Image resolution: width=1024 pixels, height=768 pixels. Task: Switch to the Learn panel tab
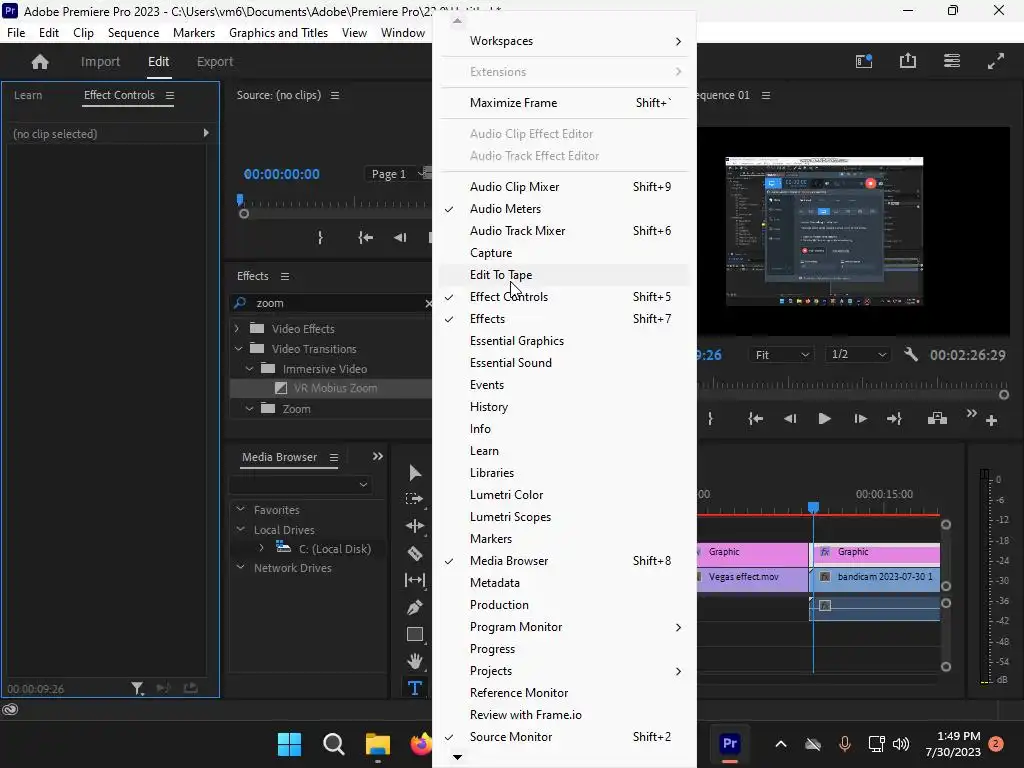(x=28, y=95)
